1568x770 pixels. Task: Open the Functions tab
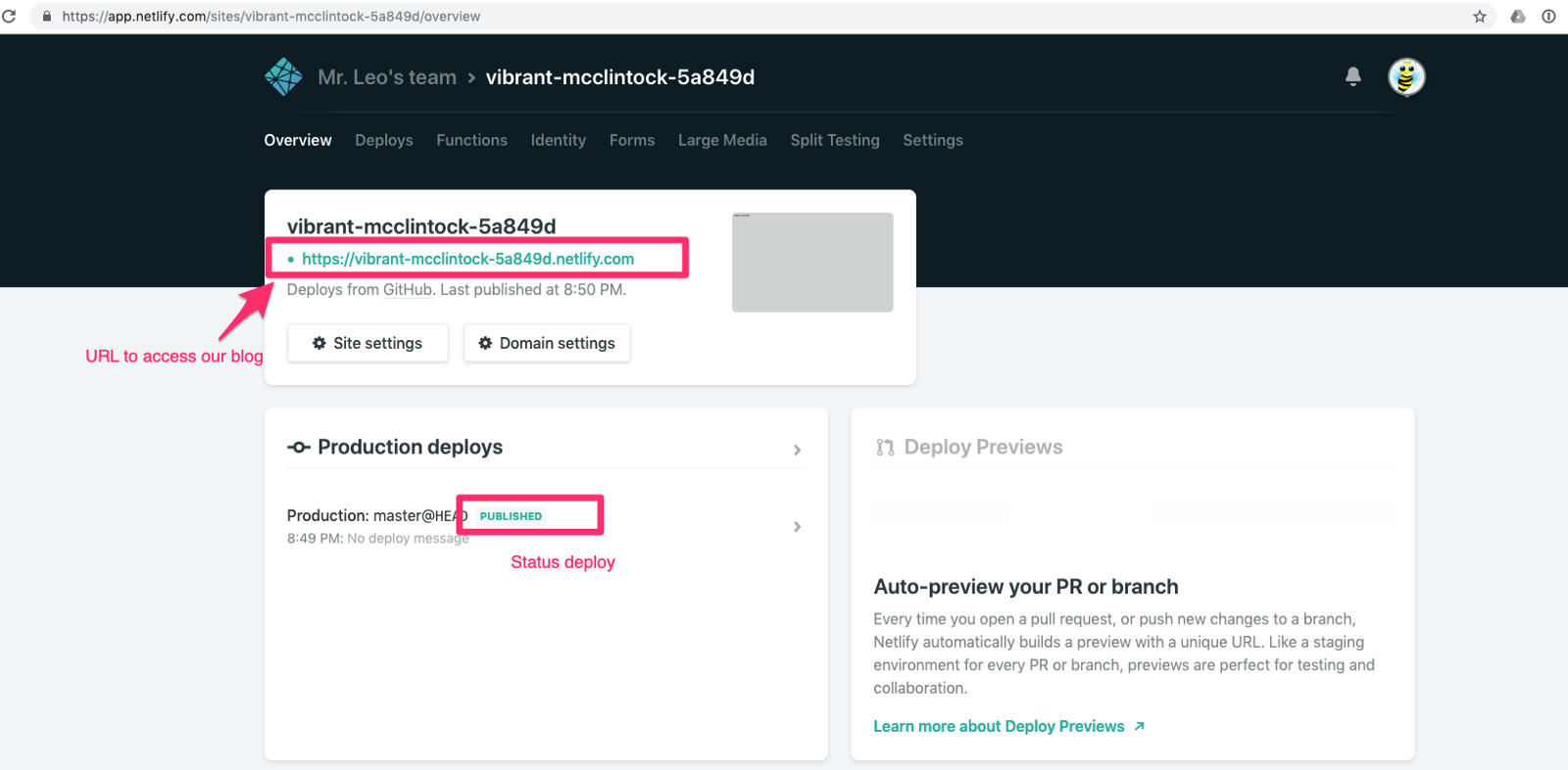472,140
